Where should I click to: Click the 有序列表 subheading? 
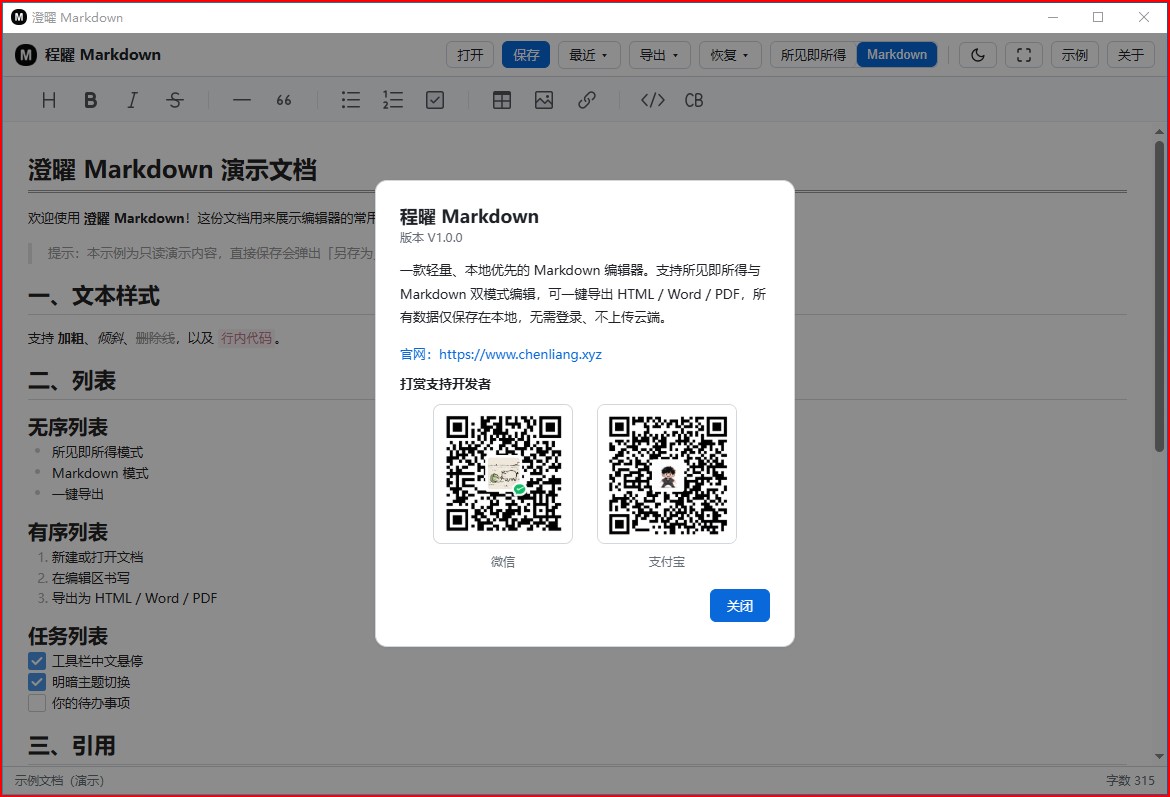pyautogui.click(x=68, y=532)
